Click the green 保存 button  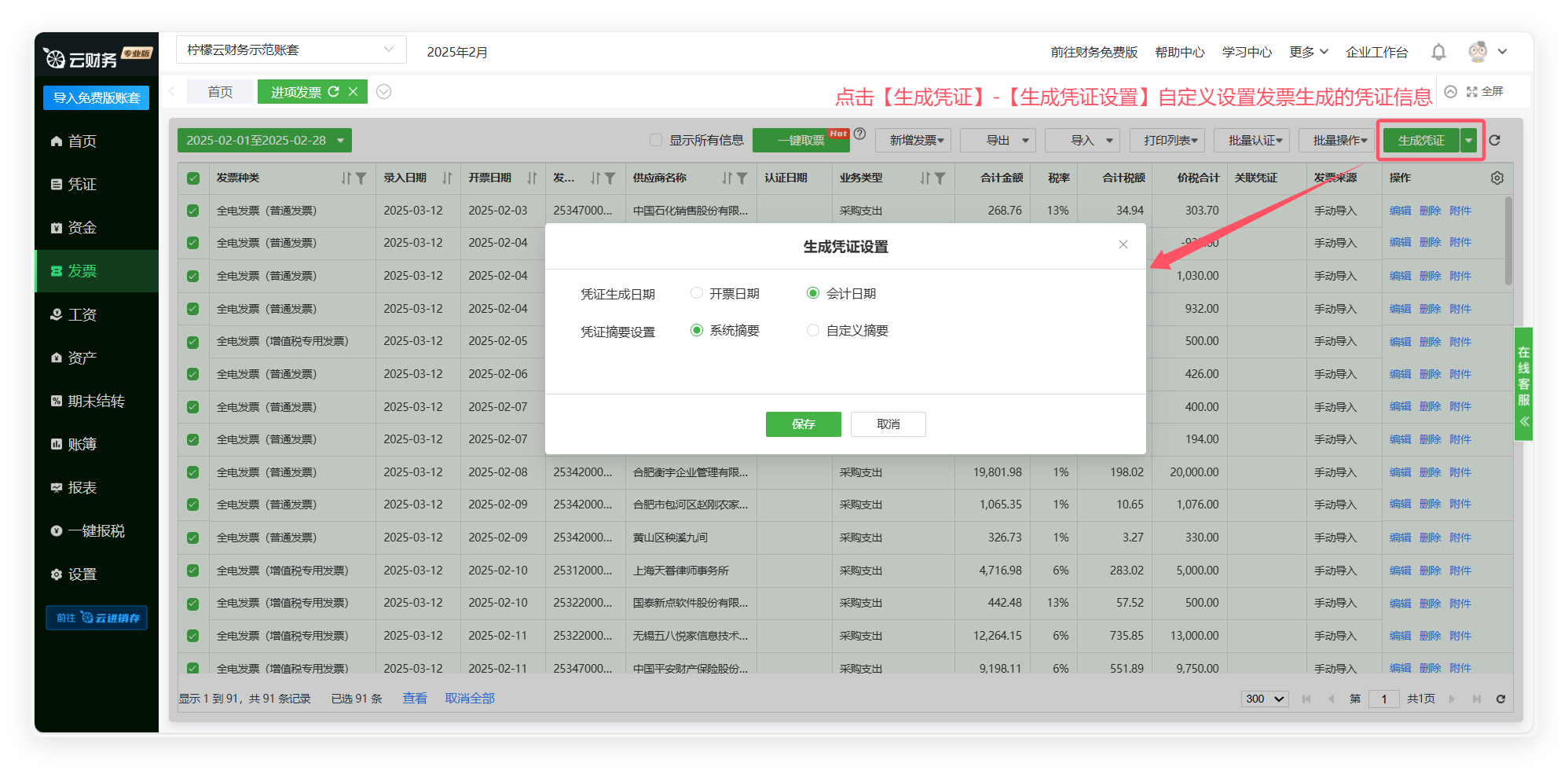803,424
